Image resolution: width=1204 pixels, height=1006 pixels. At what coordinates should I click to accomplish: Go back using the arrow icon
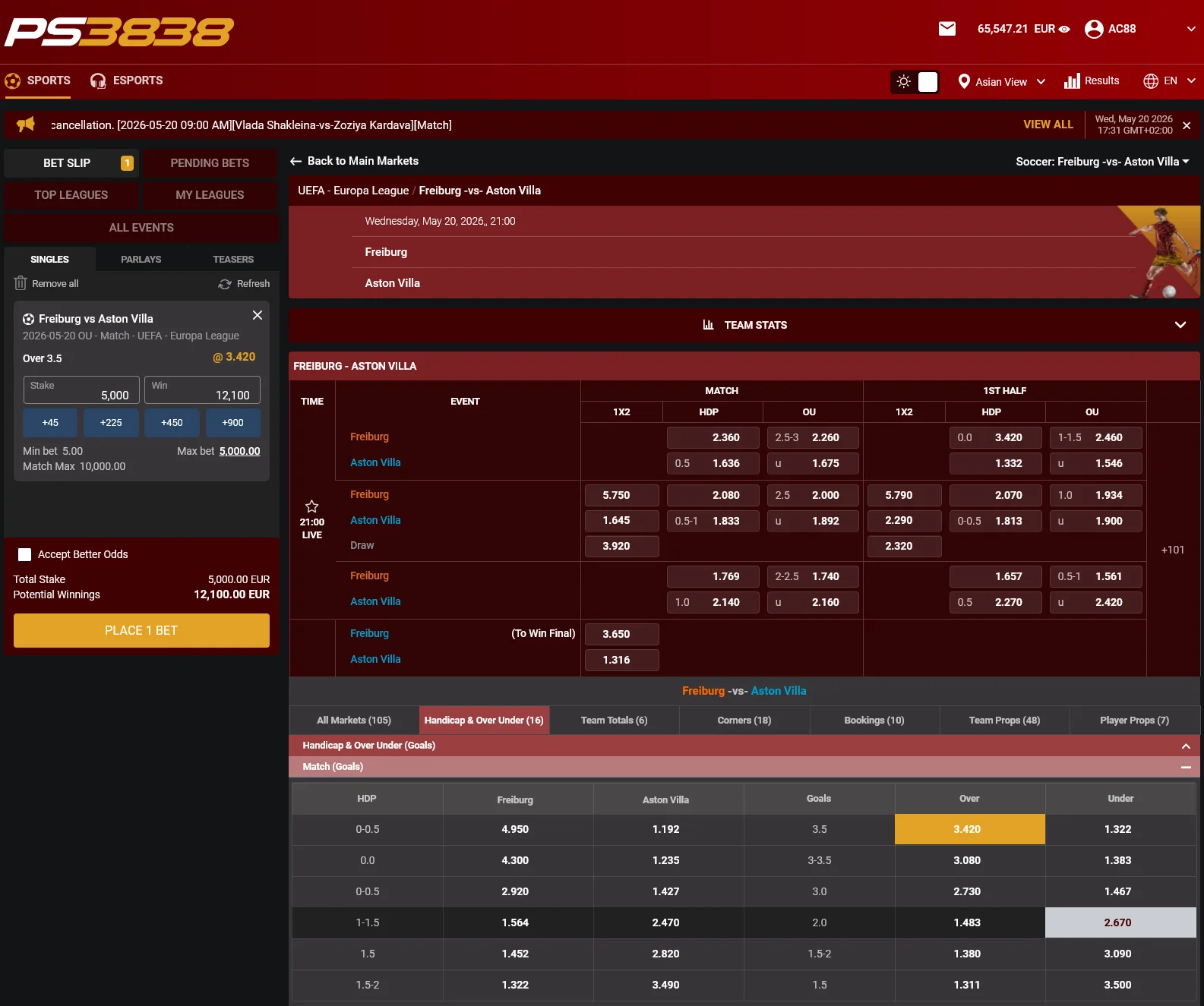(x=296, y=161)
